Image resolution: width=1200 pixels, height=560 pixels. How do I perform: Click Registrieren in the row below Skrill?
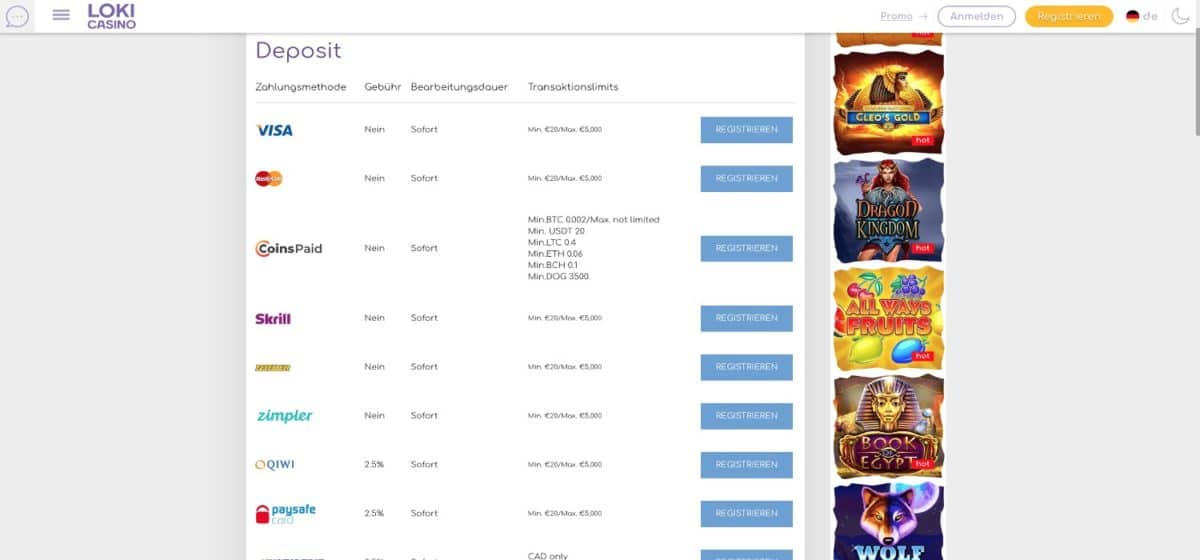point(746,367)
